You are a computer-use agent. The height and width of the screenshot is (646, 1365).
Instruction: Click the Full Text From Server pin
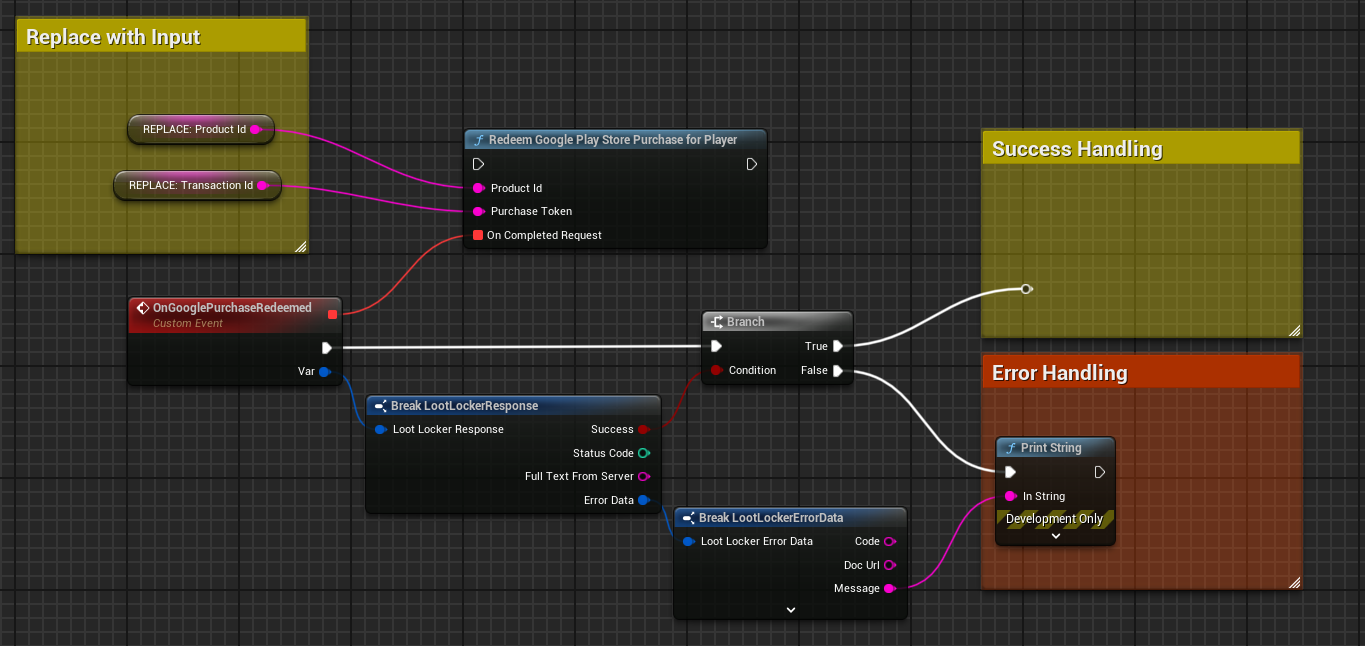click(x=644, y=476)
